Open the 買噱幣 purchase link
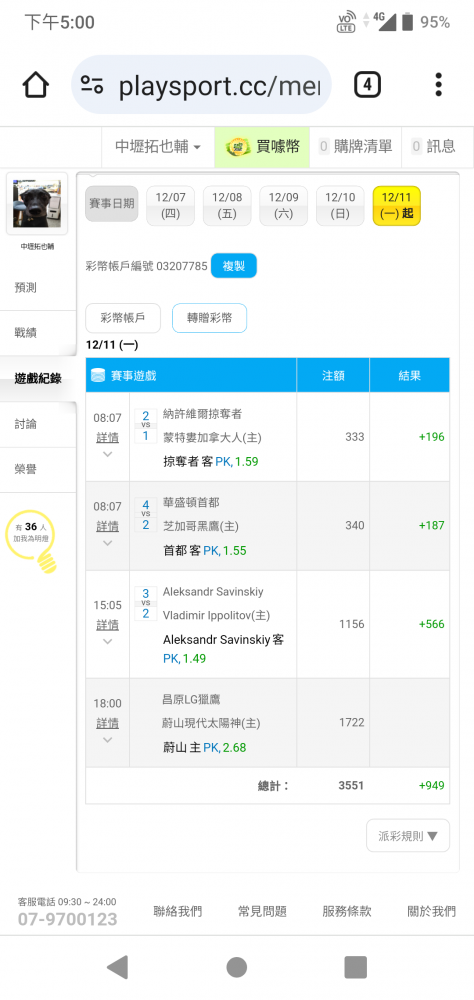Image resolution: width=474 pixels, height=1000 pixels. point(262,147)
